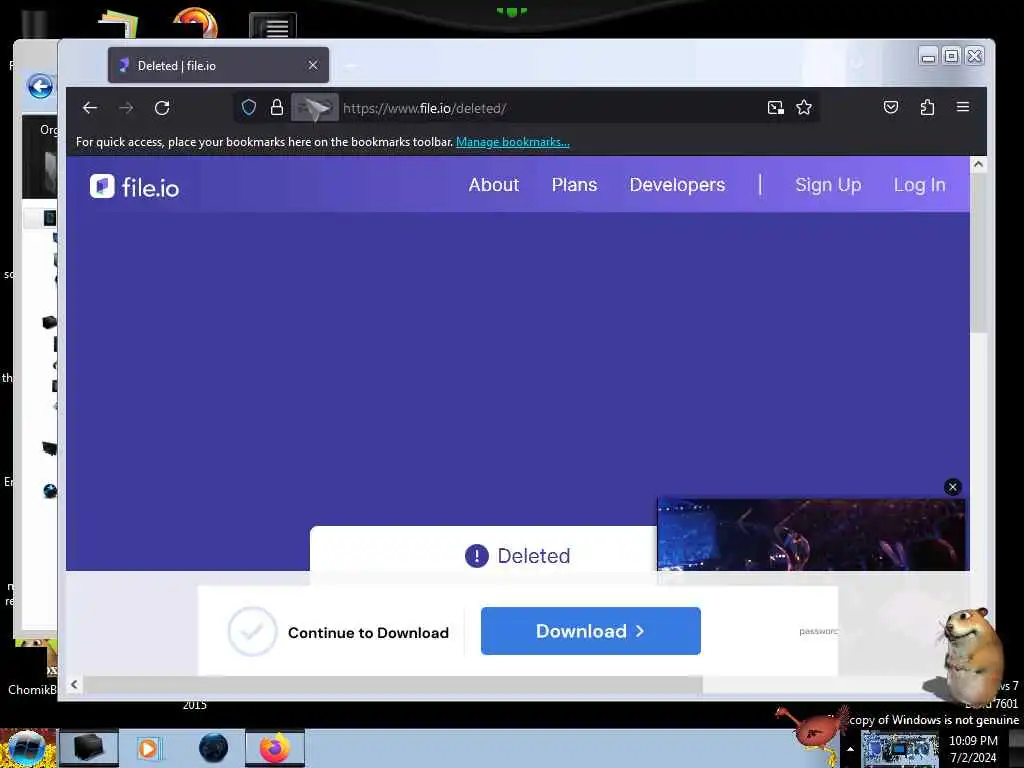Viewport: 1024px width, 768px height.
Task: Open Firefox extensions puzzle icon
Action: [x=927, y=107]
